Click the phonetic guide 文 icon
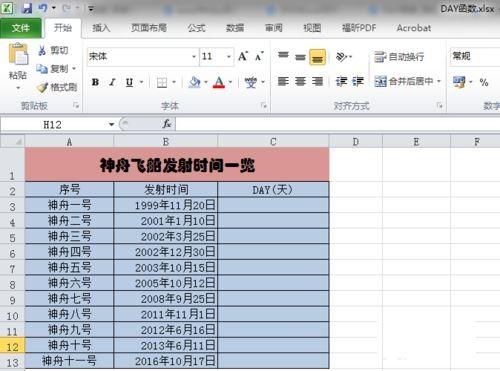 coord(251,82)
